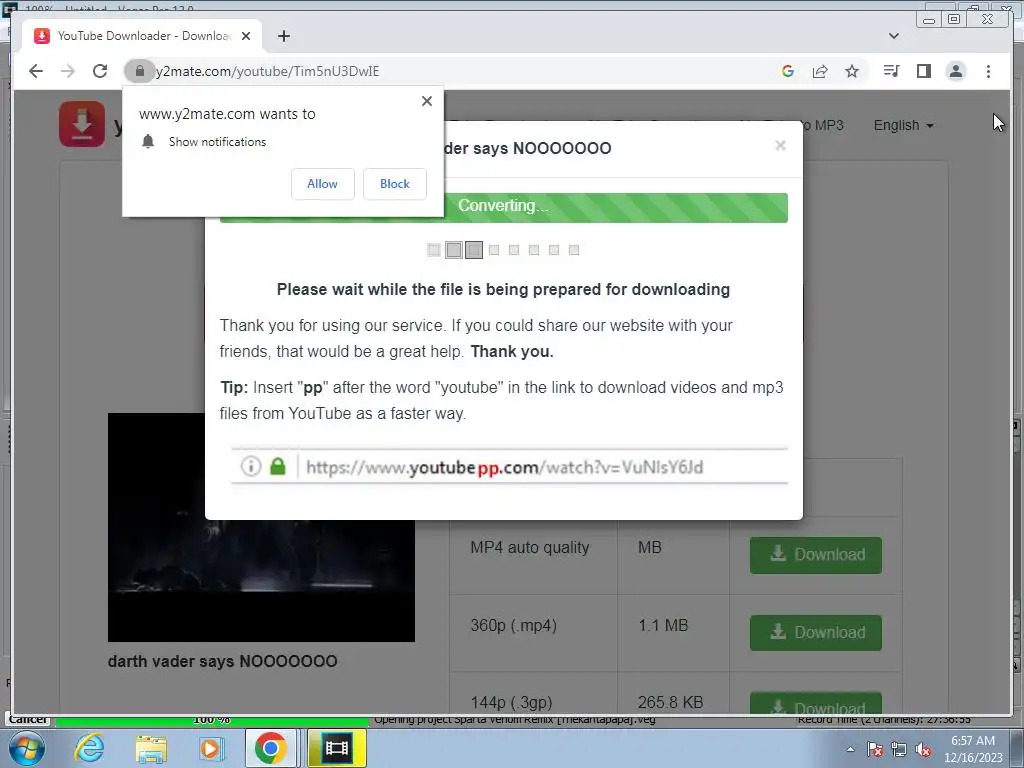Reload the y2mate page
This screenshot has width=1024, height=768.
[100, 71]
